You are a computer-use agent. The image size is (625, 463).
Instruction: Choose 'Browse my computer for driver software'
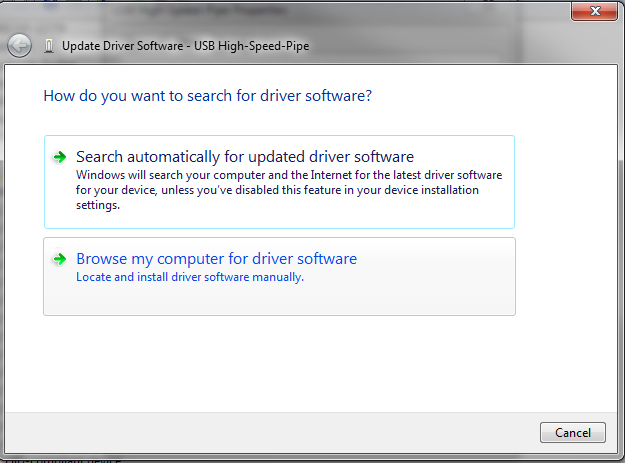pyautogui.click(x=216, y=259)
